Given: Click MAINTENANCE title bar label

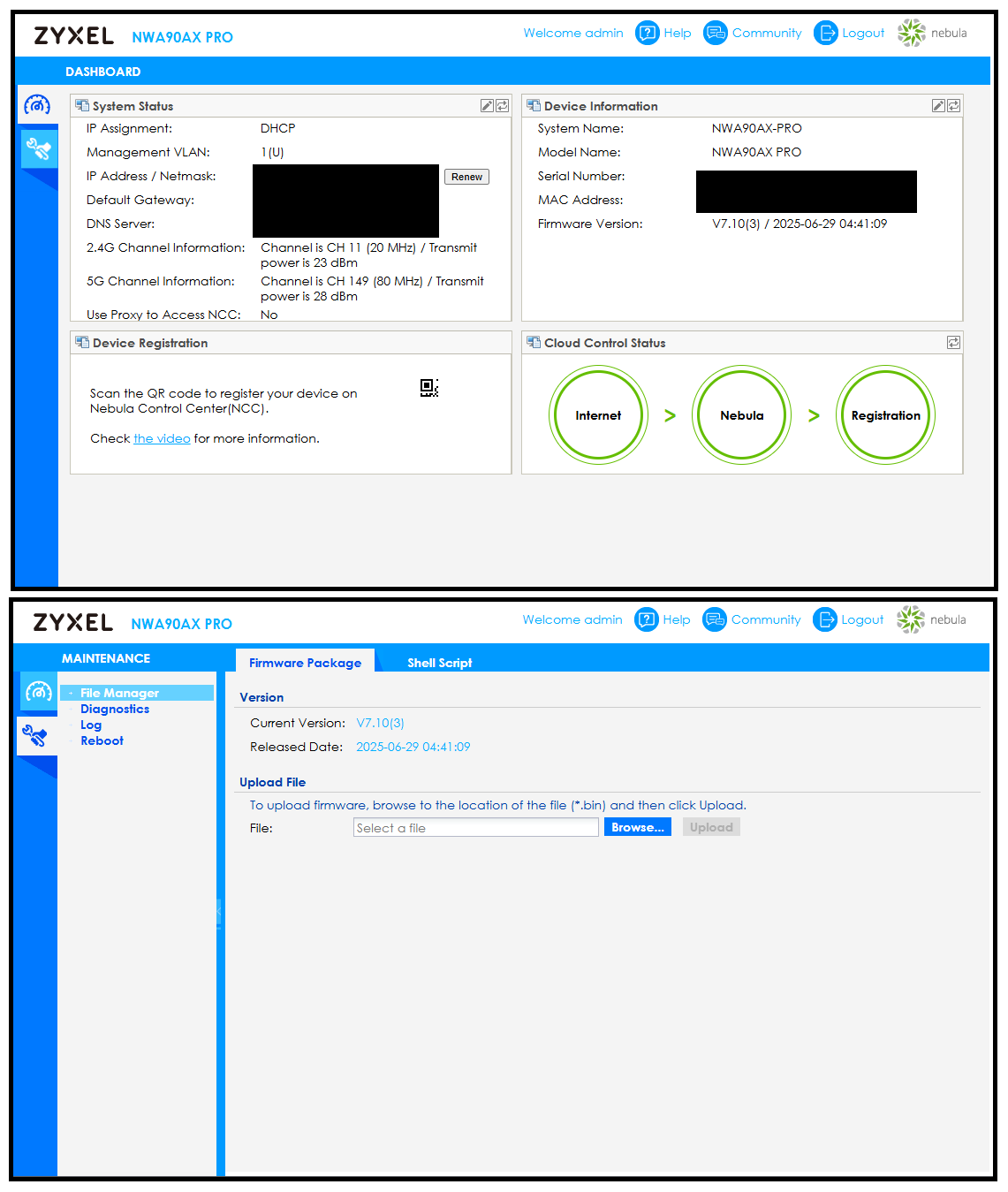Looking at the screenshot, I should [106, 658].
